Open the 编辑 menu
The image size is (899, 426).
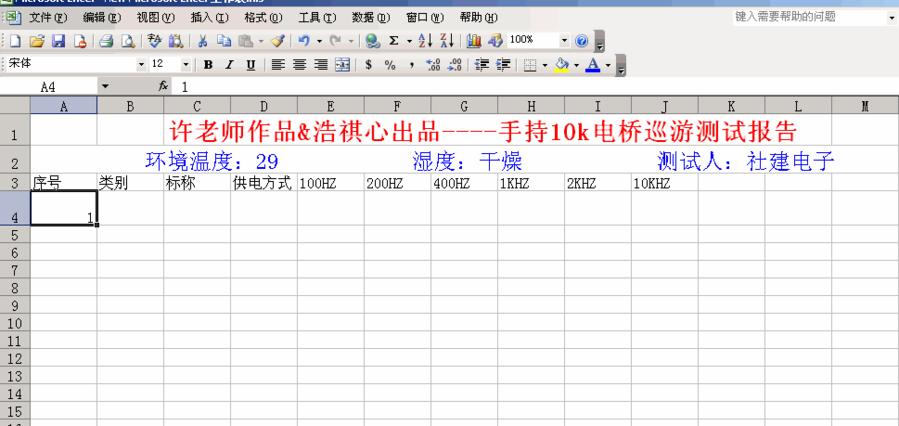[x=102, y=18]
